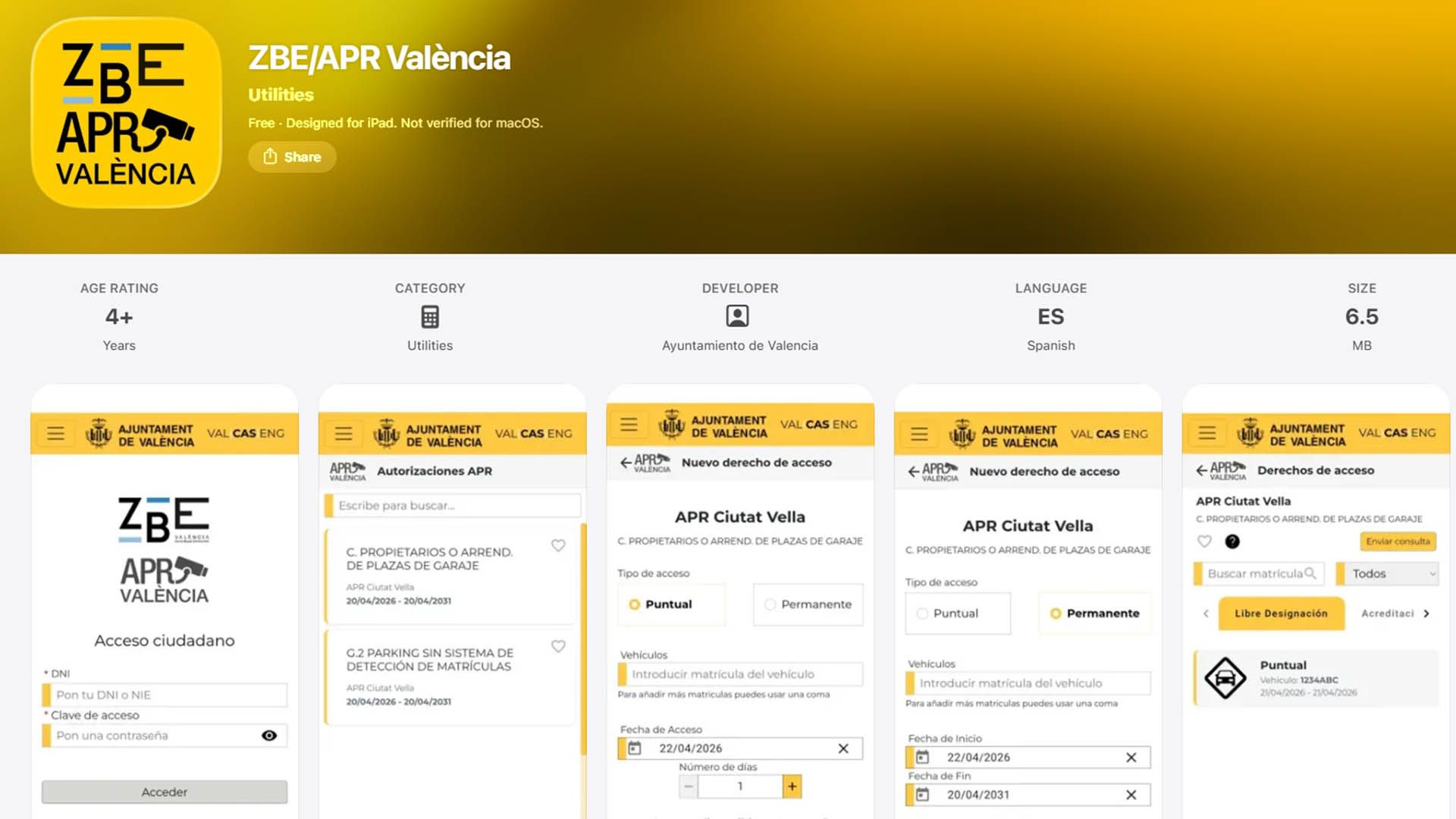Open the Utilities category link under title
The image size is (1456, 819).
tap(281, 95)
